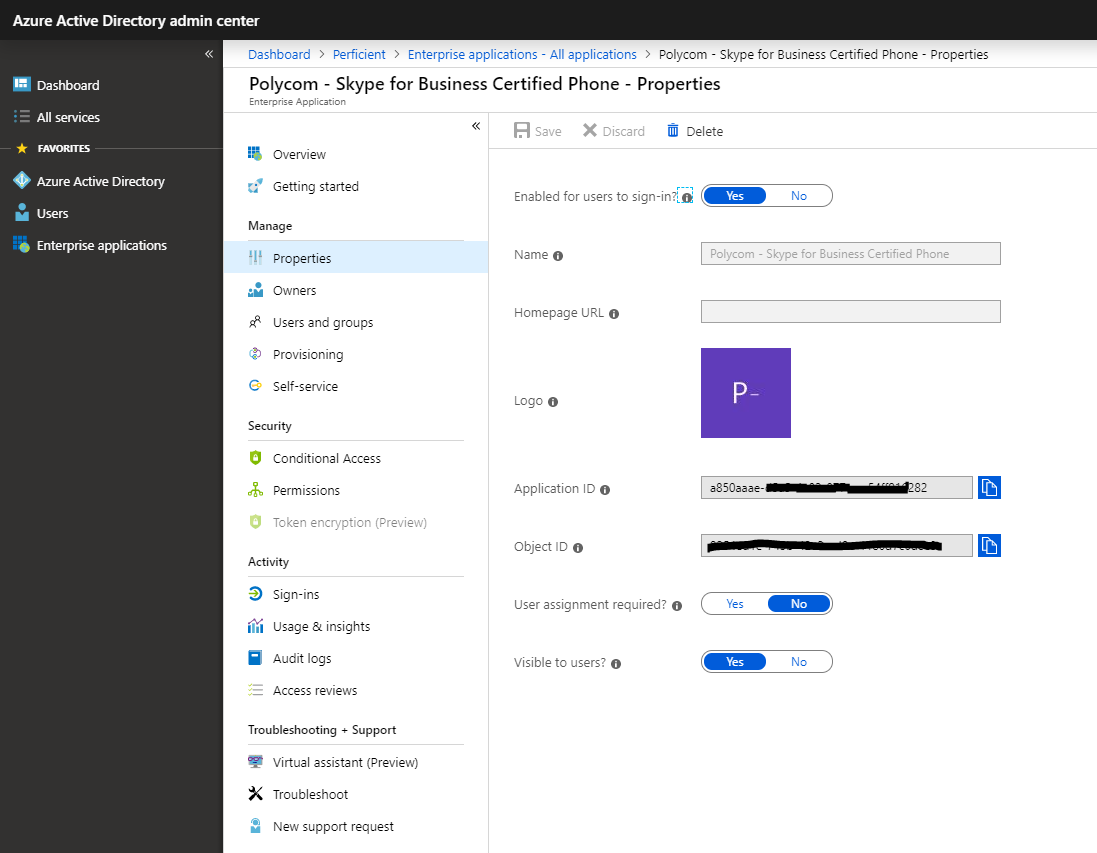This screenshot has height=853, width=1097.
Task: Click the Troubleshoot wrench icon
Action: click(255, 794)
